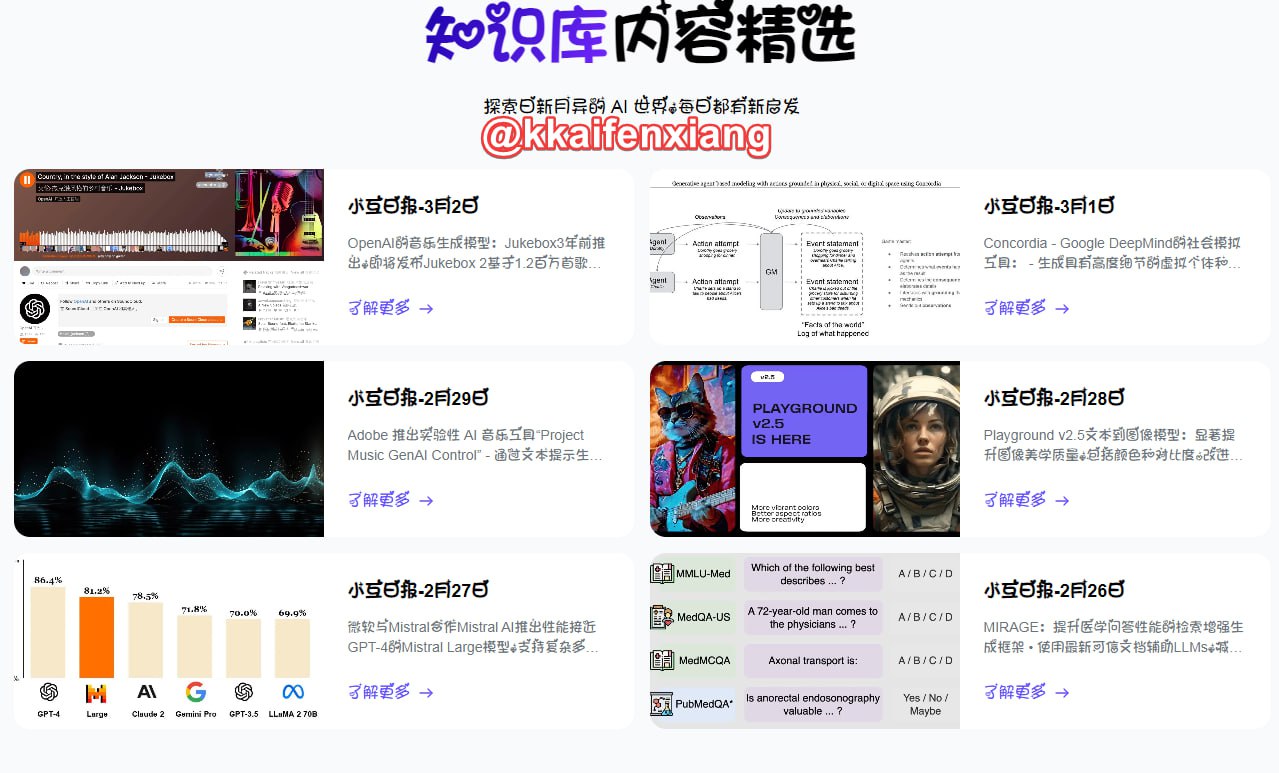Click the Adobe Project Music GenAI Control description
This screenshot has width=1279, height=773.
(x=476, y=445)
